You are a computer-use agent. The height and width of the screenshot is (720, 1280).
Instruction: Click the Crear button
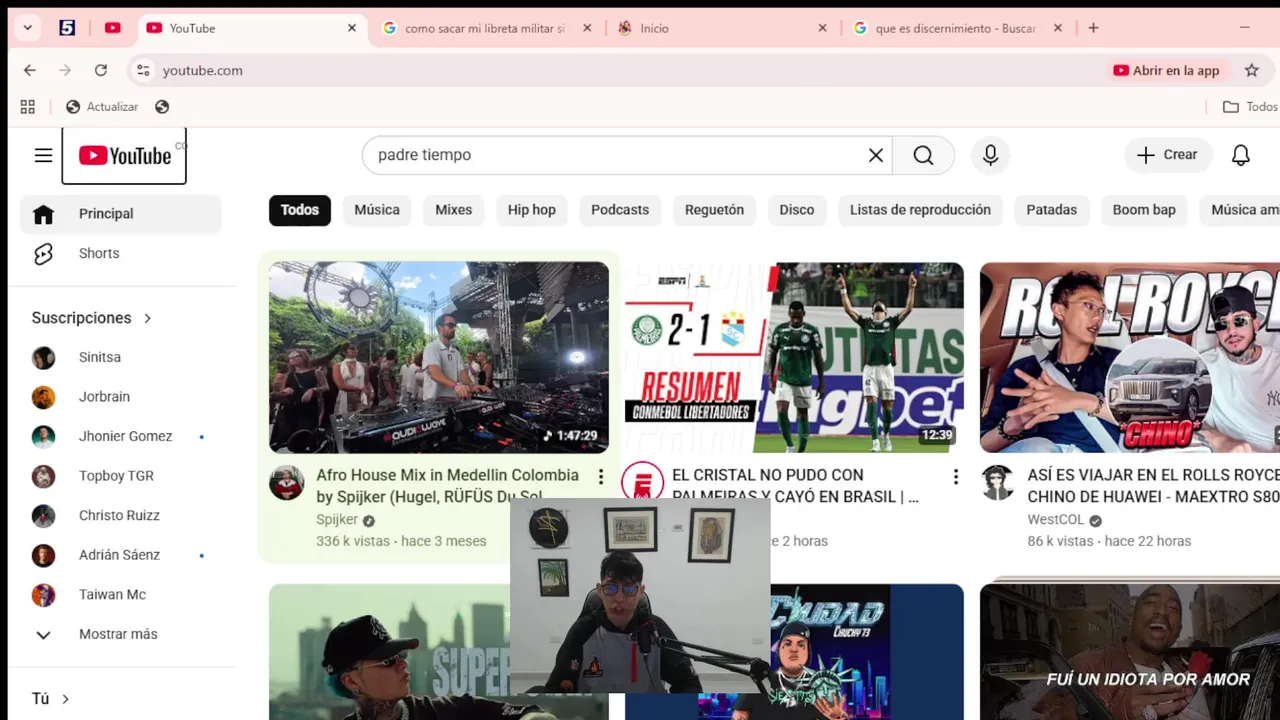(x=1167, y=155)
